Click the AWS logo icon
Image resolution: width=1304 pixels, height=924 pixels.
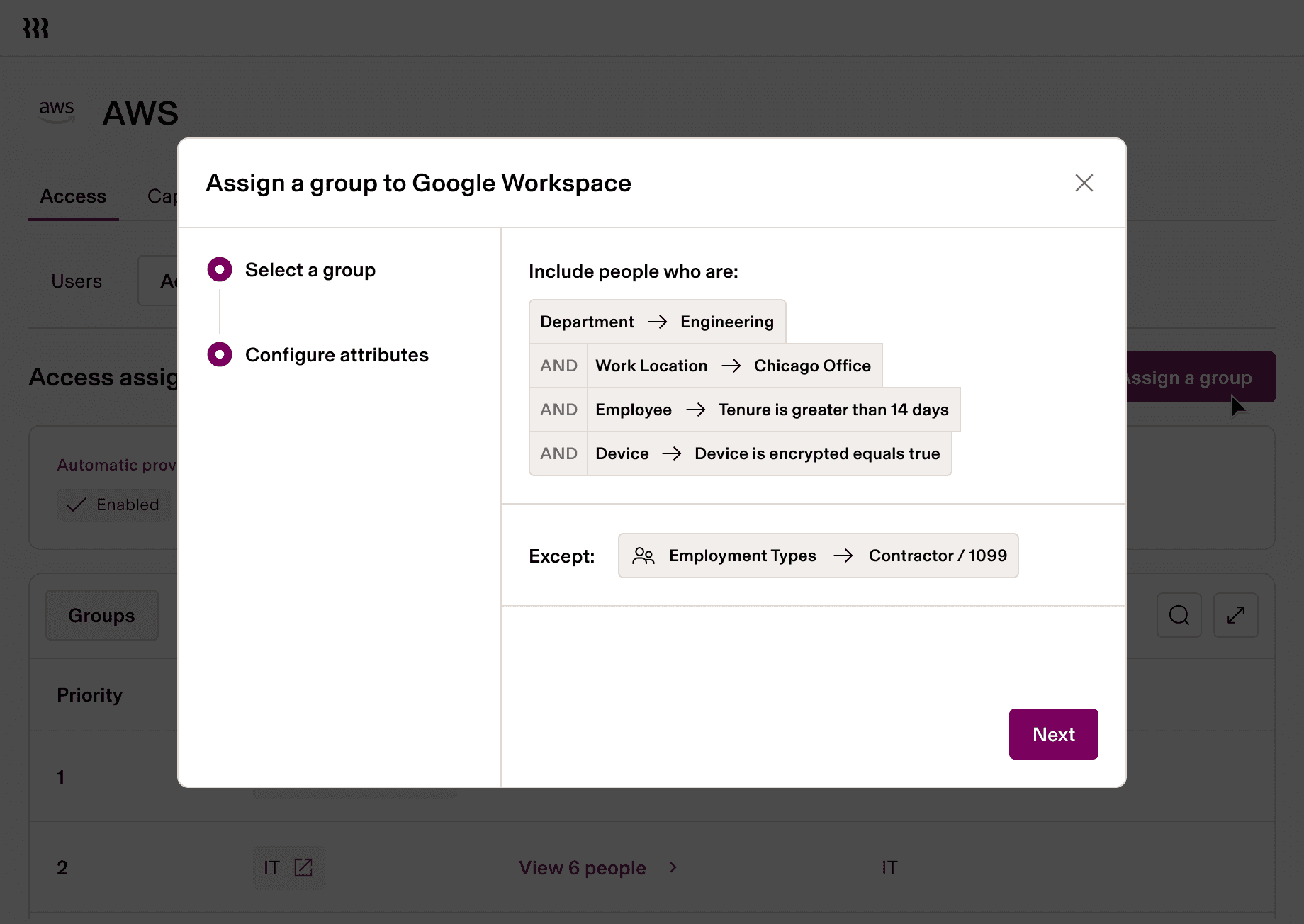(57, 111)
